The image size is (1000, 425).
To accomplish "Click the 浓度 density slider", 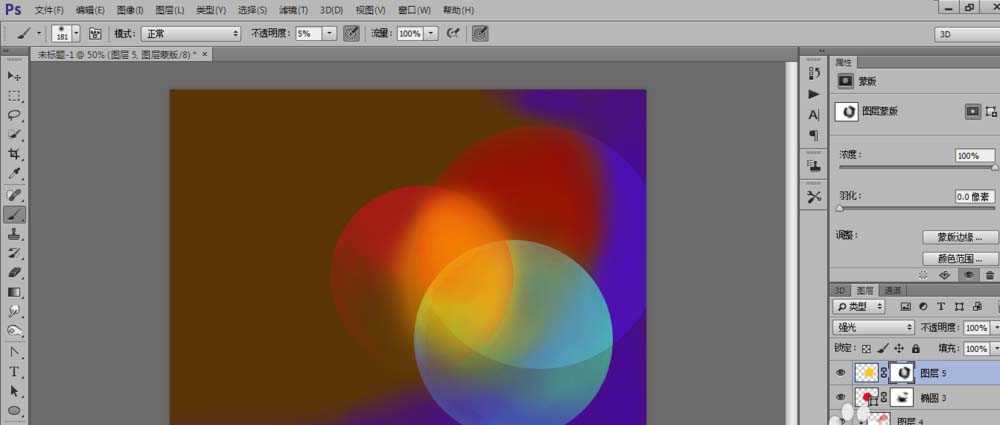I will click(x=915, y=168).
